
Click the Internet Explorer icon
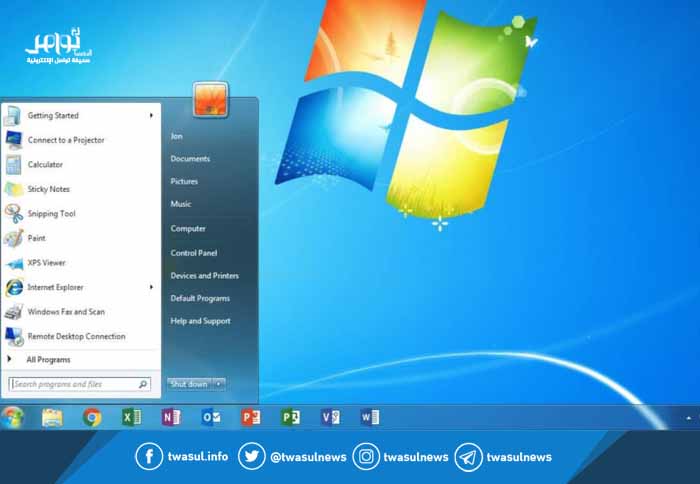coord(14,288)
